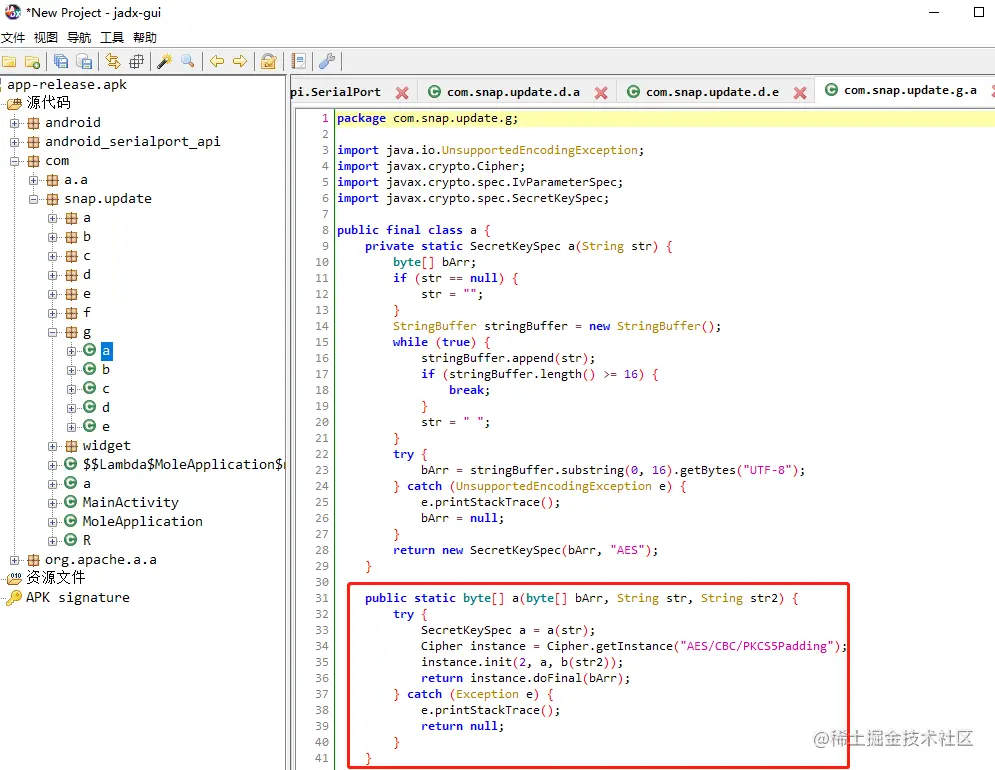Viewport: 995px width, 770px height.
Task: Expand the org.apache.a.a package node
Action: click(x=15, y=561)
